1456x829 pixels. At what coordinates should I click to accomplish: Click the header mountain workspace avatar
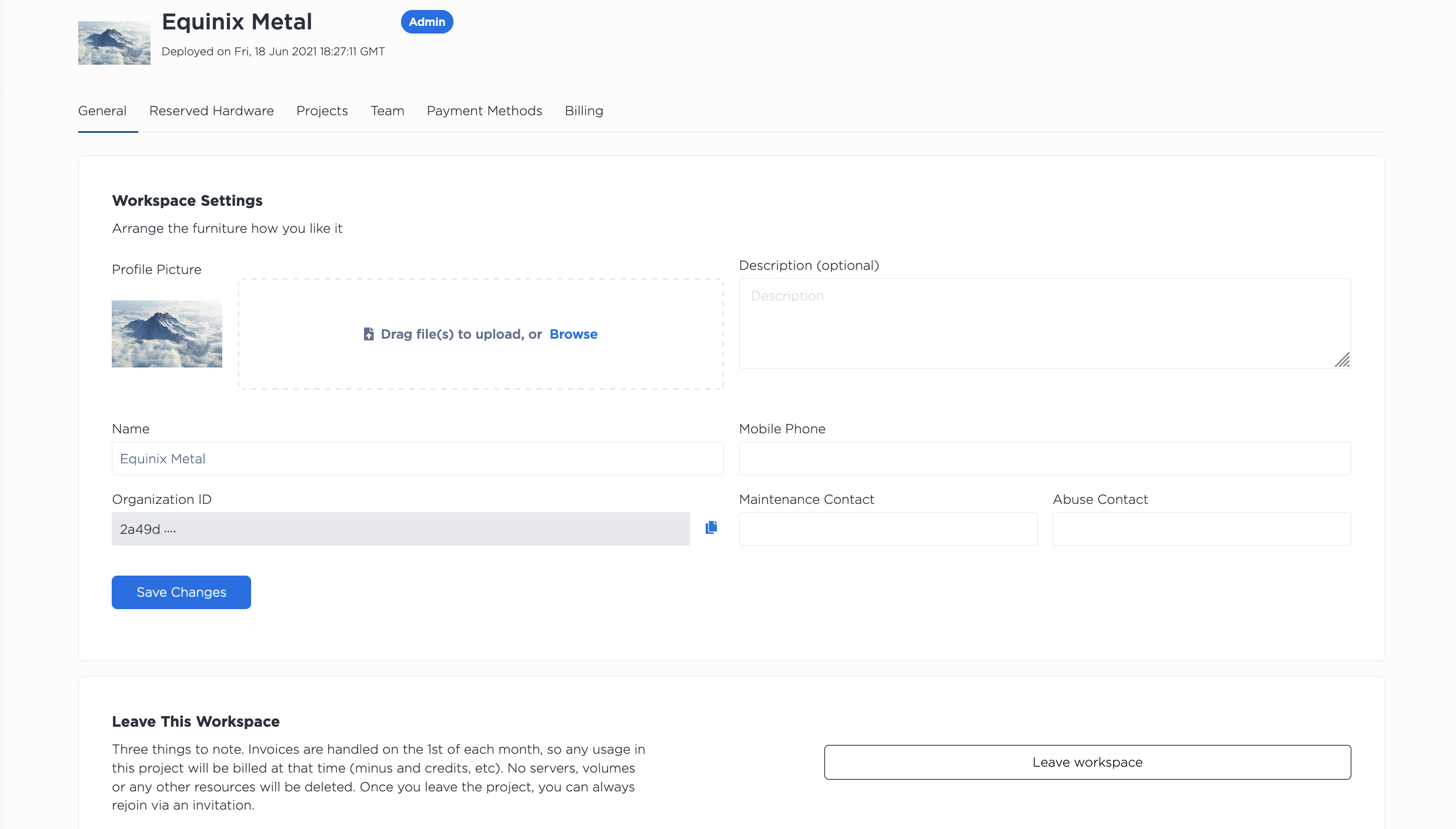(x=114, y=43)
